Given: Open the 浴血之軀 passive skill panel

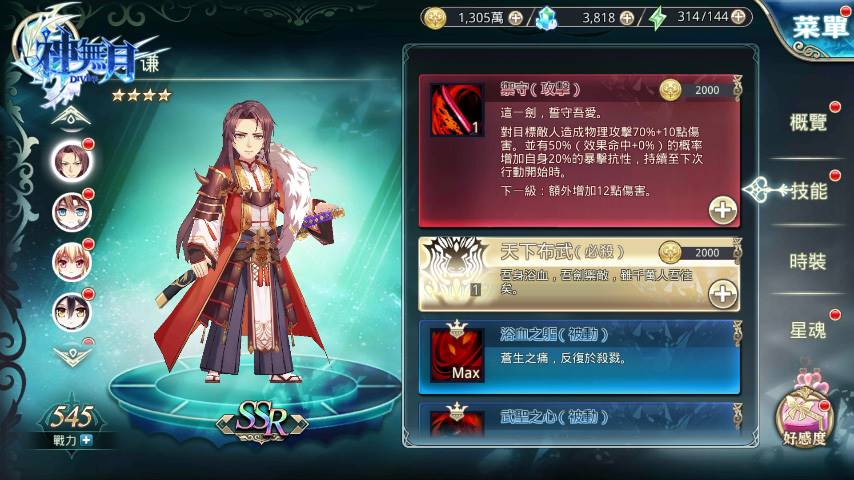Looking at the screenshot, I should pyautogui.click(x=580, y=357).
